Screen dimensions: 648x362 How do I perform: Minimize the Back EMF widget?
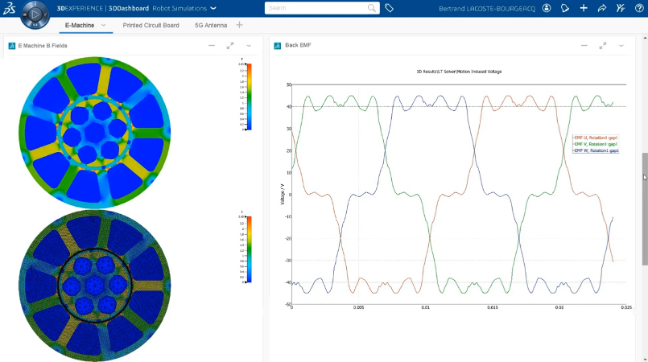click(x=584, y=45)
